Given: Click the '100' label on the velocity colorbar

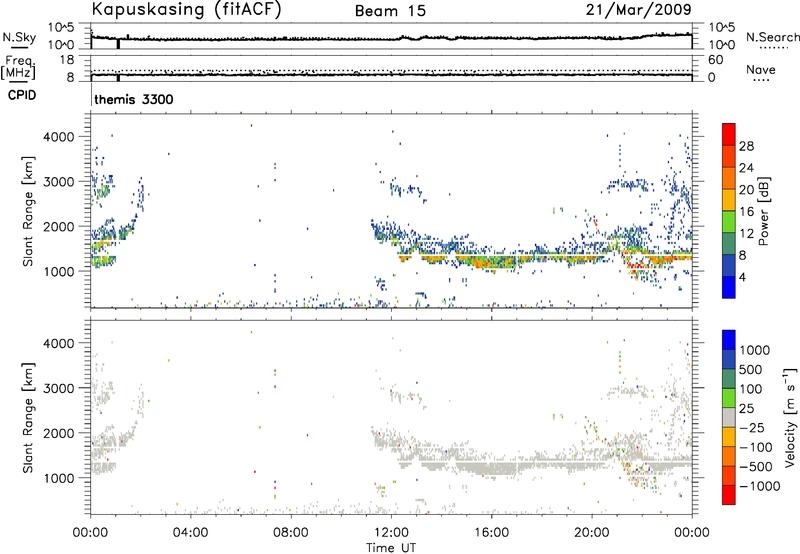Looking at the screenshot, I should tap(751, 389).
